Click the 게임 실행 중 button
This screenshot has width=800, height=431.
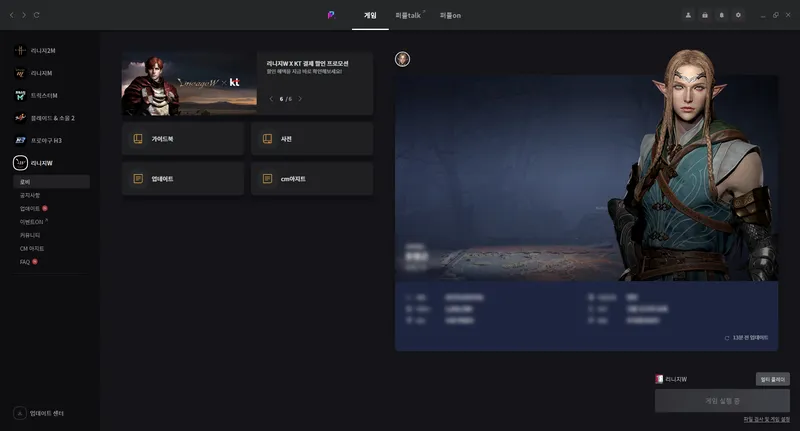tap(722, 401)
